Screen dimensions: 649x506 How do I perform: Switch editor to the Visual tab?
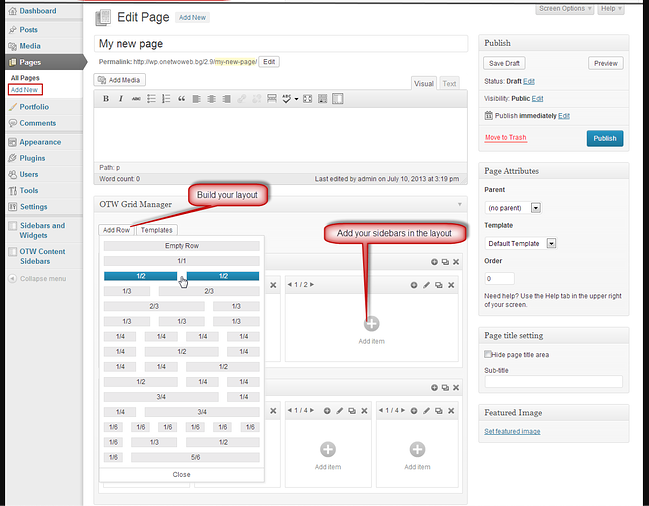(x=424, y=84)
